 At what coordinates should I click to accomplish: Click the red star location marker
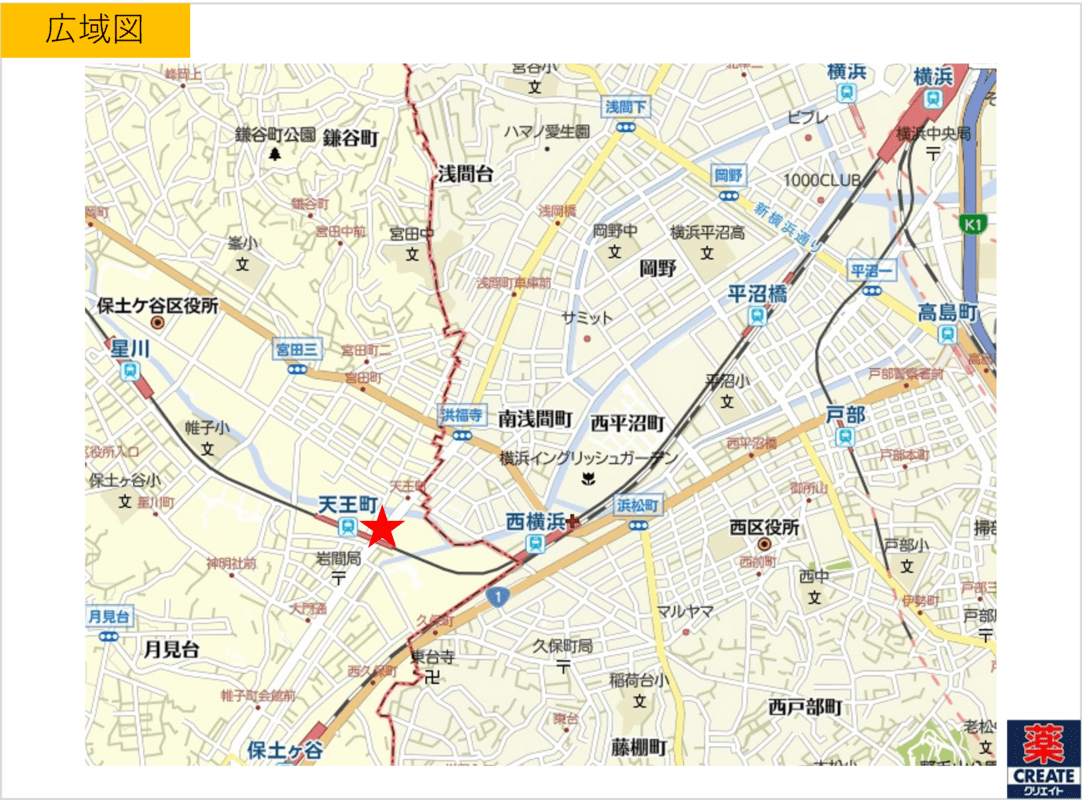tap(381, 527)
